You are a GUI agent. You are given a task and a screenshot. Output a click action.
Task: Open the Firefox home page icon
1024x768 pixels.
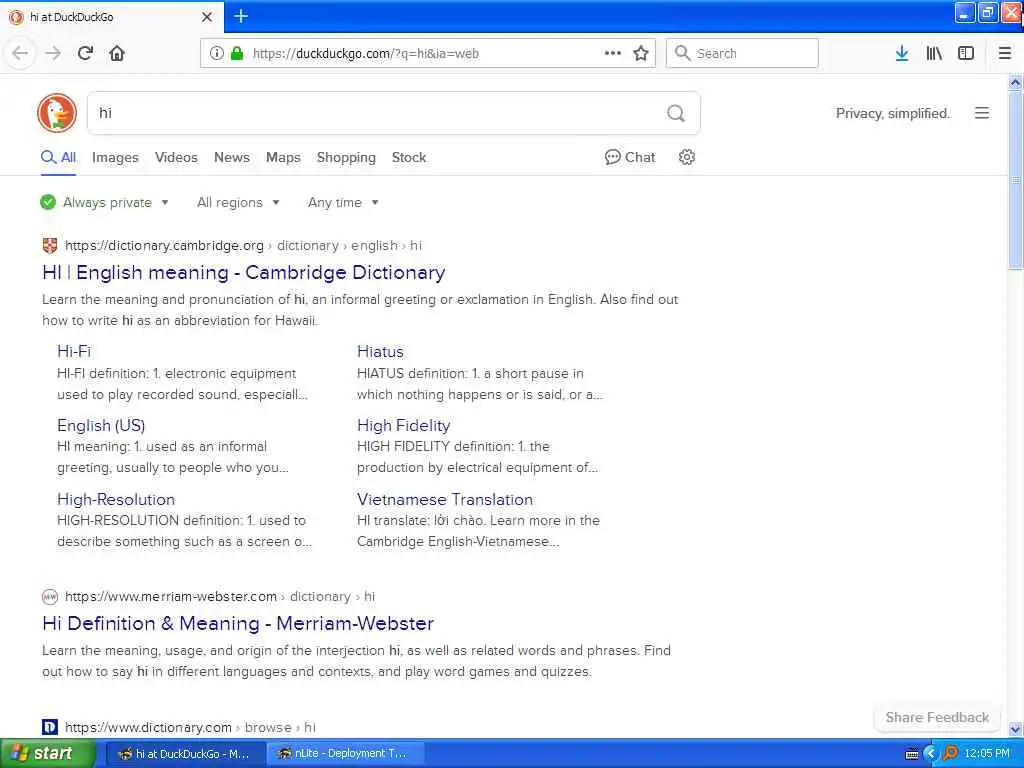tap(117, 53)
